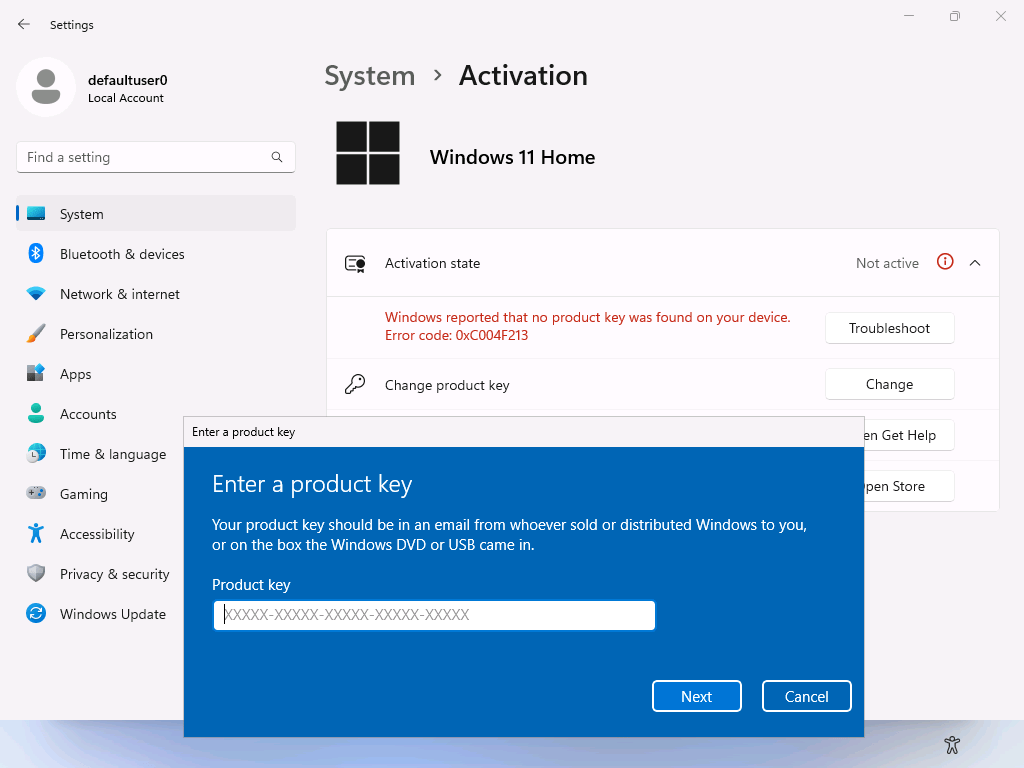Click the Network & internet Wi-Fi icon

tap(36, 294)
